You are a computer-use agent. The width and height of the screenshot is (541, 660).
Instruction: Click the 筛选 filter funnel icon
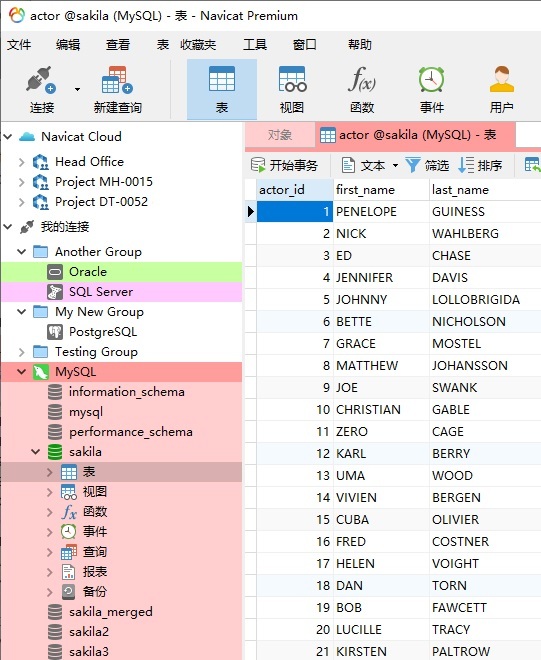(413, 165)
